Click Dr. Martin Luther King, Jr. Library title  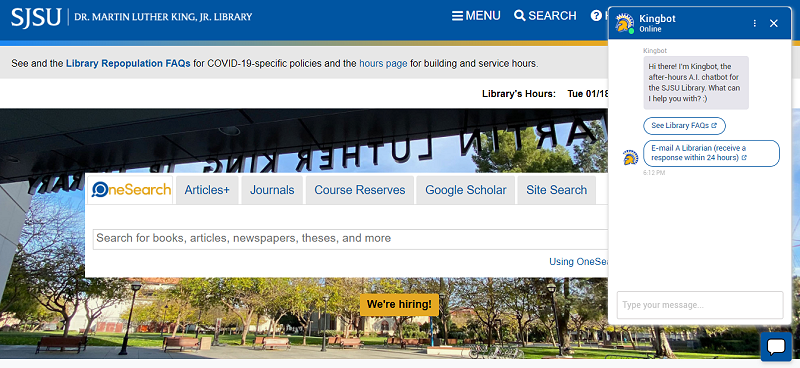(x=163, y=17)
